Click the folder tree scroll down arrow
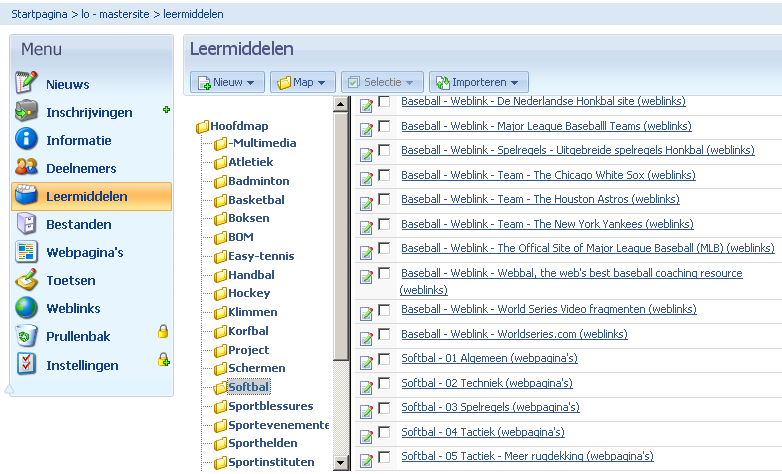 (x=341, y=463)
